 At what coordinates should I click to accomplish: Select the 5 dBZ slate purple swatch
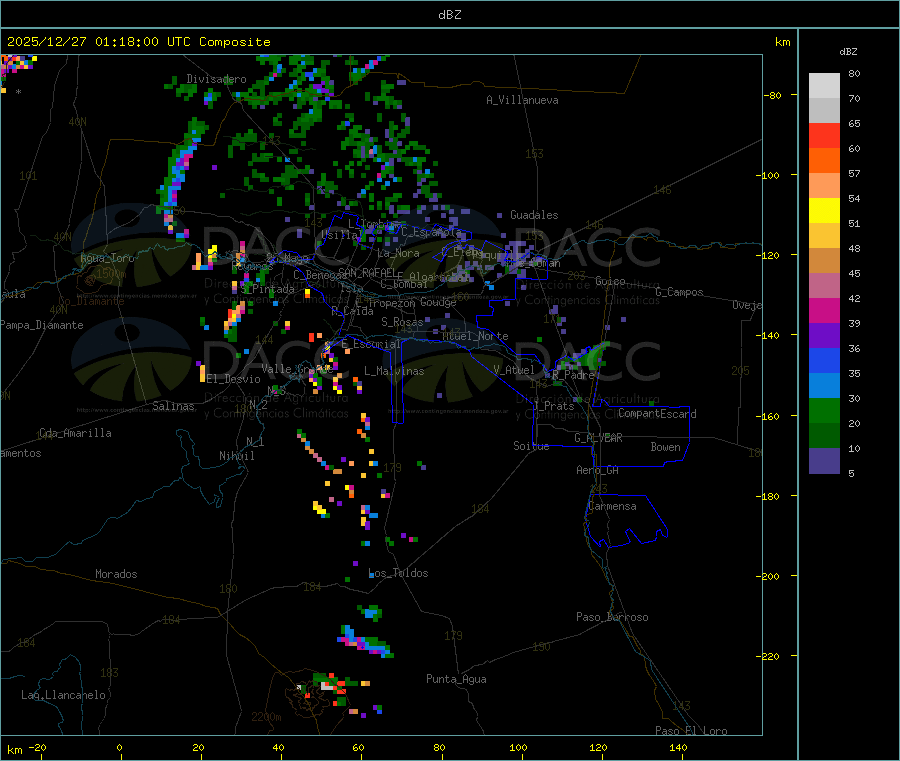(824, 460)
